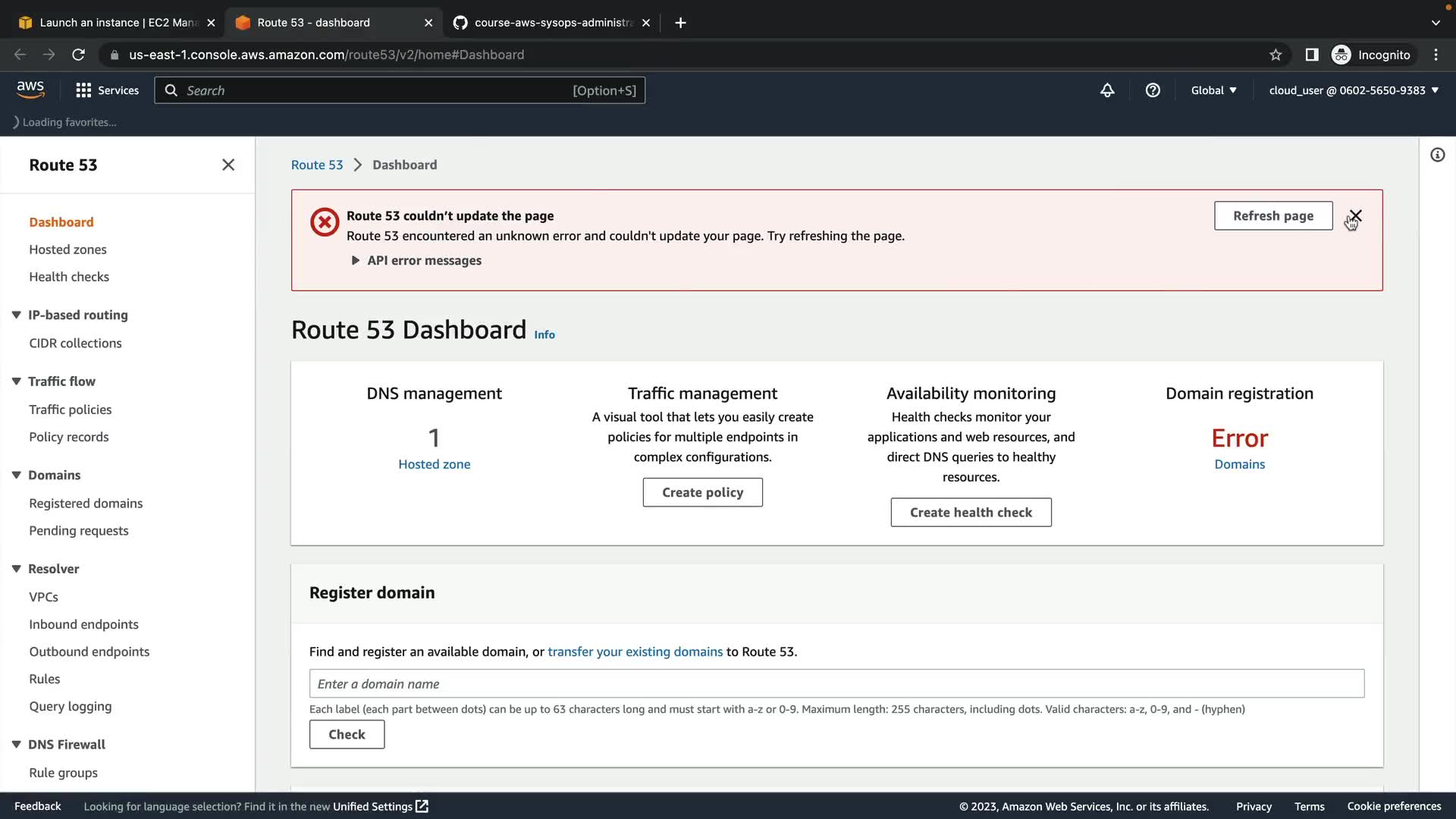Open Hosted zones in sidebar
Screen dimensions: 1456x819
(x=67, y=249)
